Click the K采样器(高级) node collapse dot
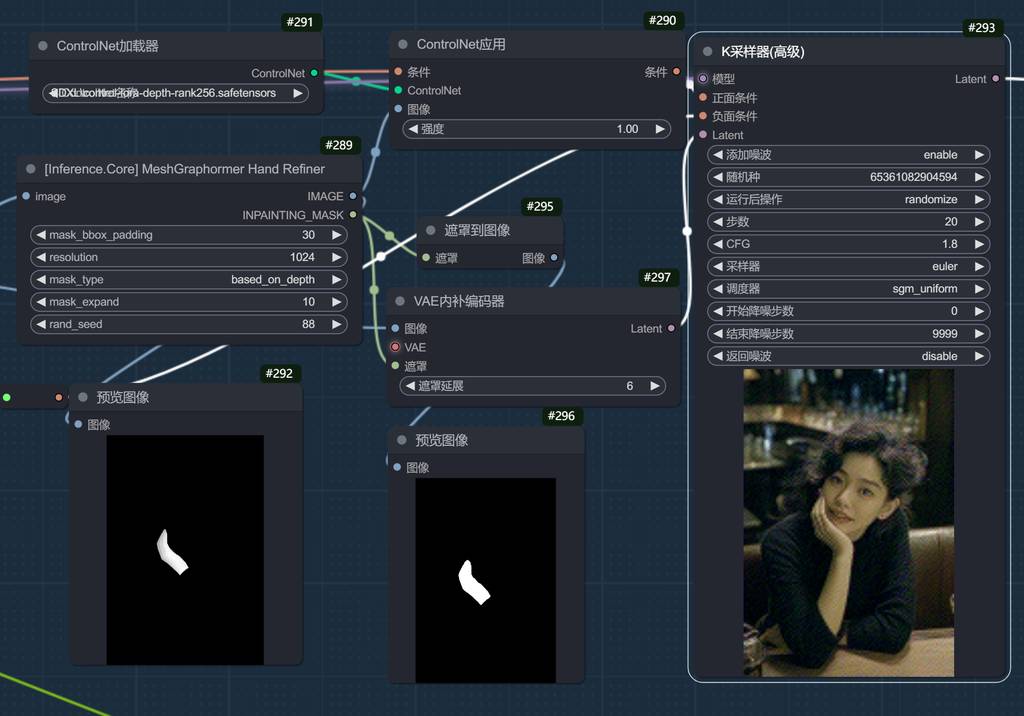Screen dimensions: 1024x716 point(707,52)
